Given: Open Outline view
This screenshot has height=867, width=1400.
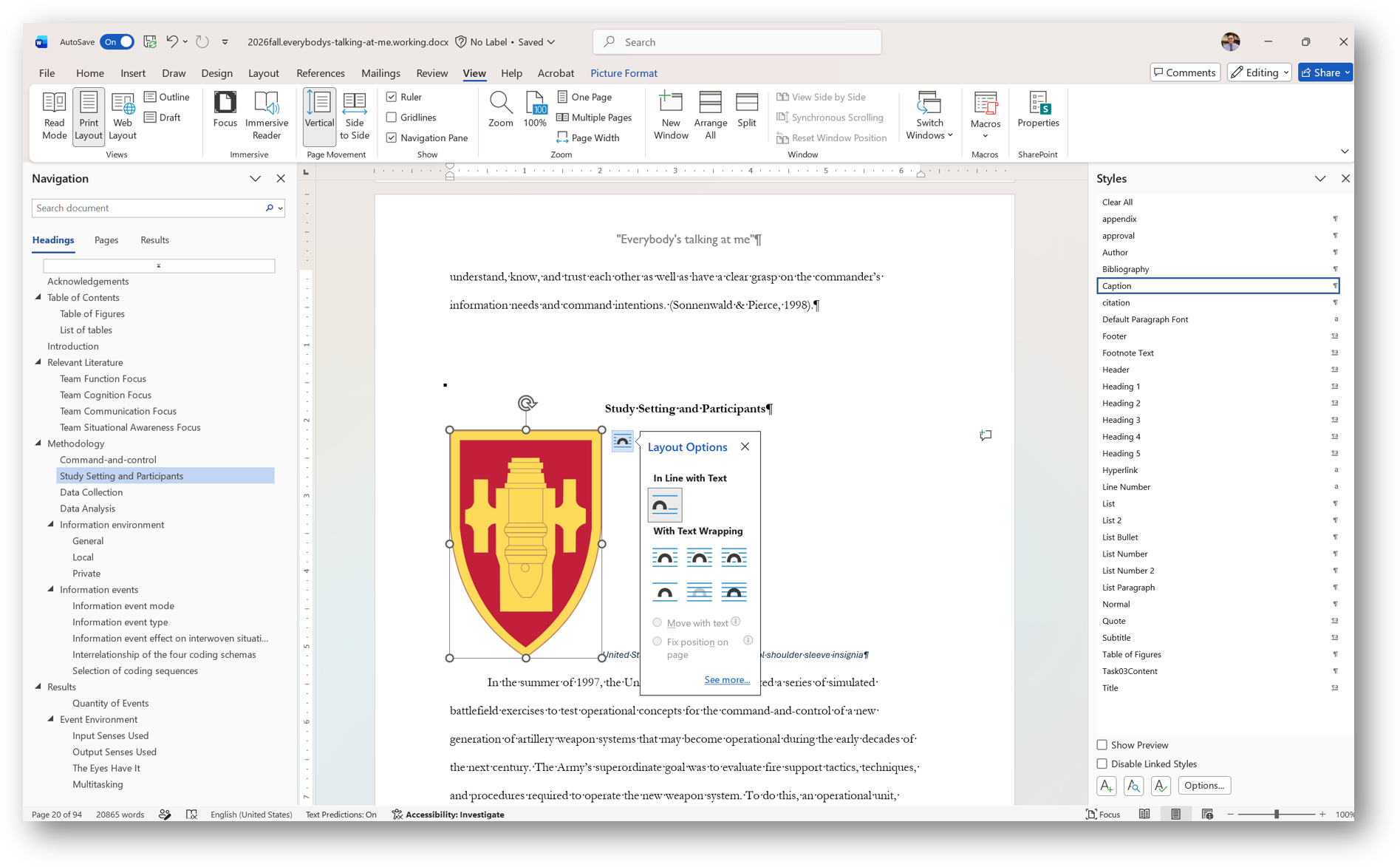Looking at the screenshot, I should 168,97.
